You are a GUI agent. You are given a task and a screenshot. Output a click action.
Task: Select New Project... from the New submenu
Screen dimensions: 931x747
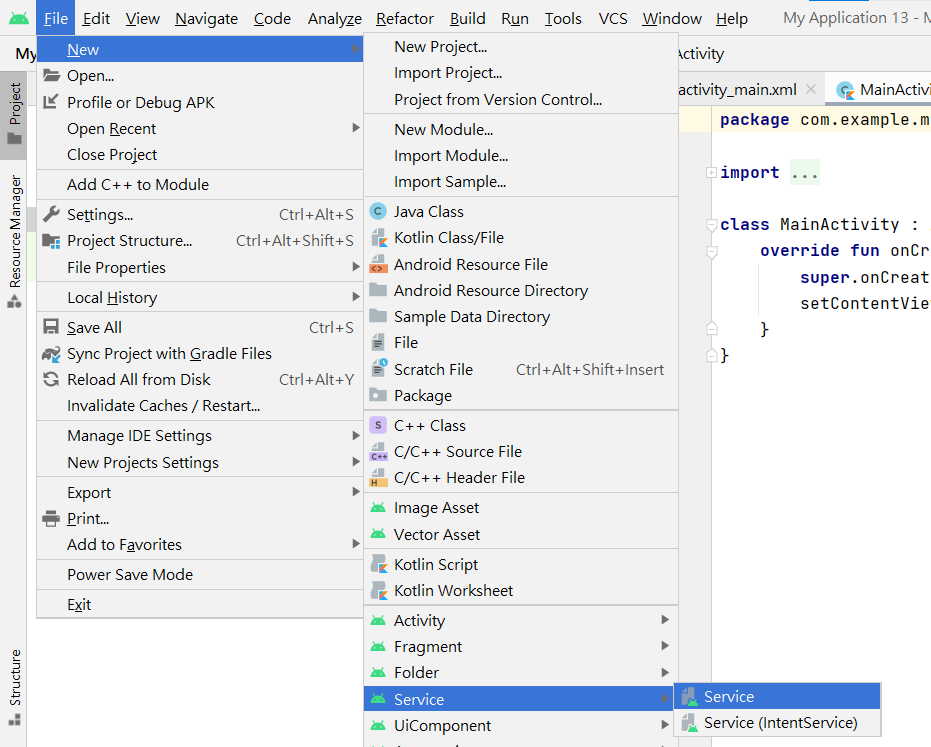(521, 46)
